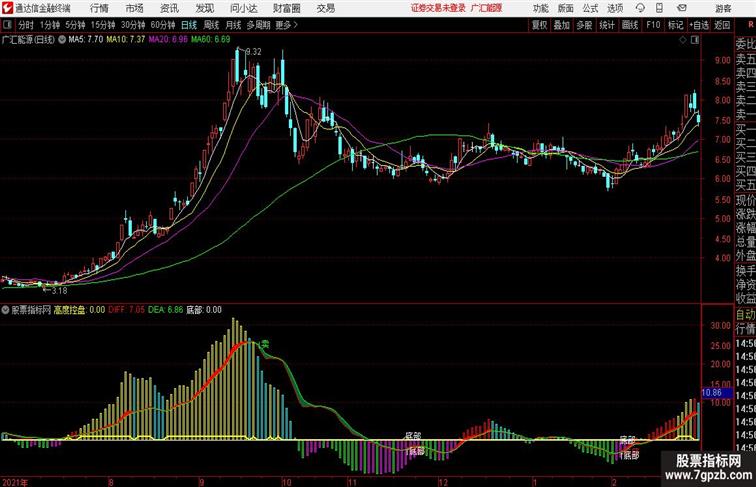Switch to 月线 monthly period
The height and width of the screenshot is (487, 756).
[233, 25]
